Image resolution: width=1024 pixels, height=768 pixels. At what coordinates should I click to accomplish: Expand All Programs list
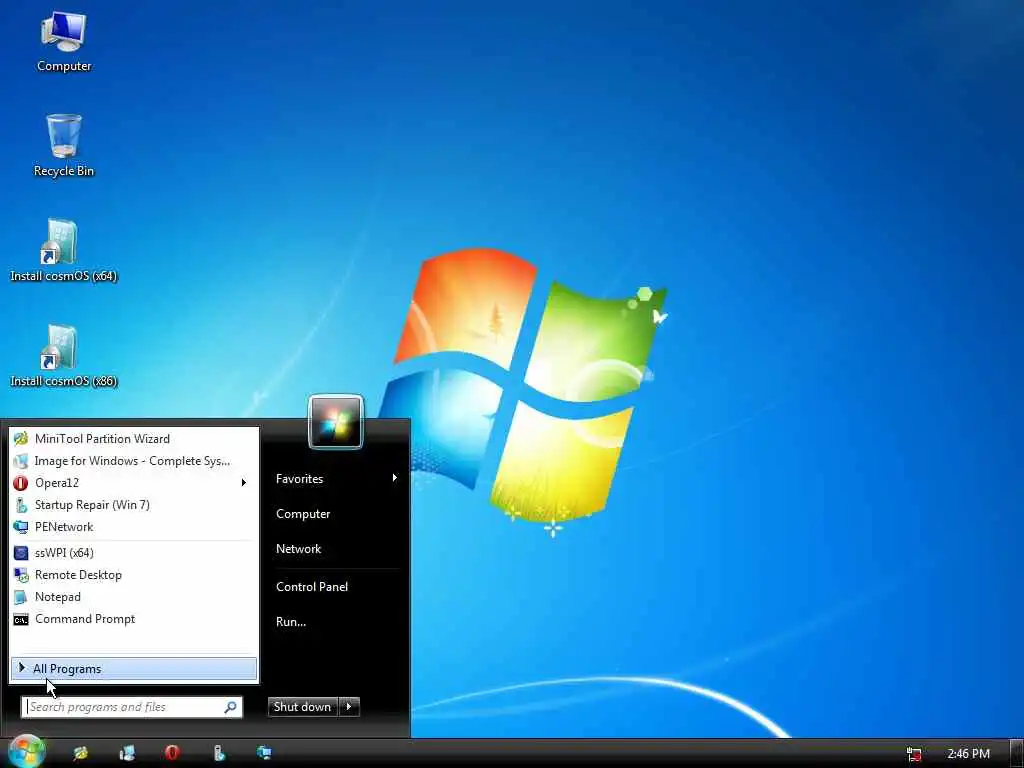coord(134,669)
